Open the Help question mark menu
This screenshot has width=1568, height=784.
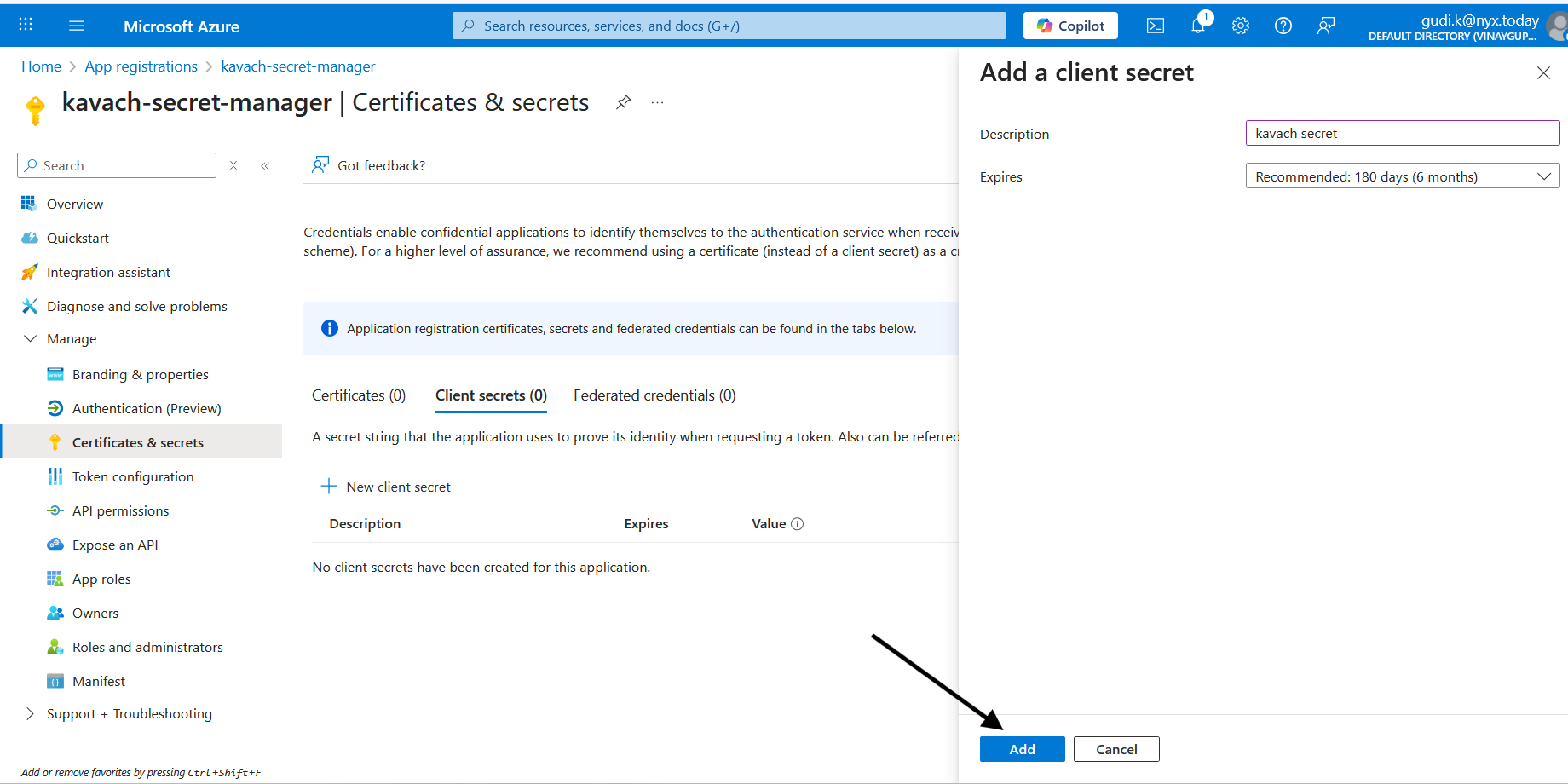pyautogui.click(x=1283, y=26)
